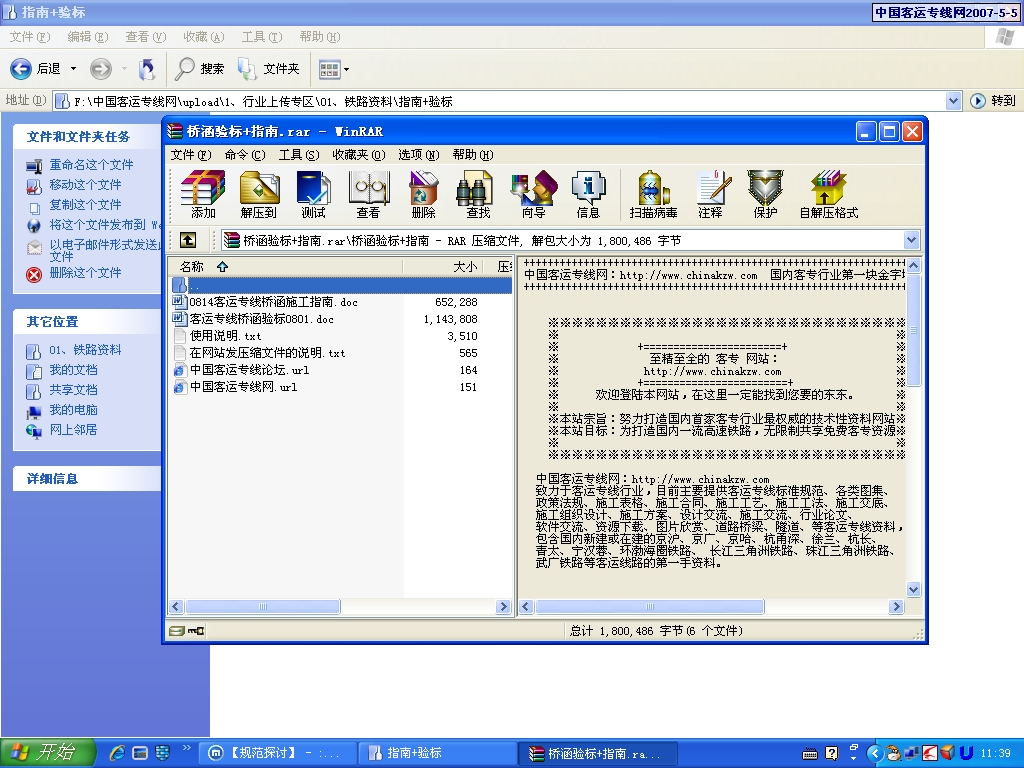The width and height of the screenshot is (1024, 768).
Task: Show archive Info (信息) icon
Action: (588, 194)
